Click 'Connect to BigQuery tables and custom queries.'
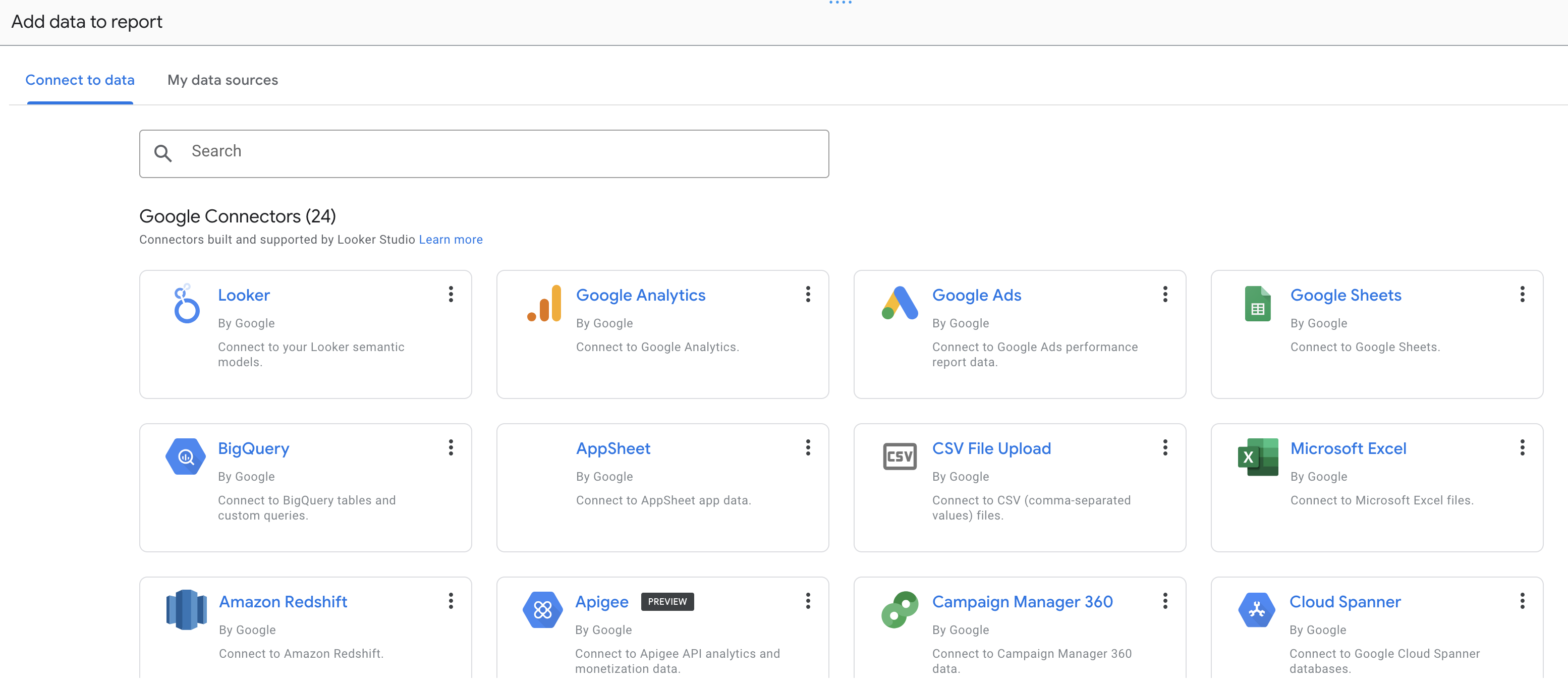The height and width of the screenshot is (686, 1568). pos(306,507)
